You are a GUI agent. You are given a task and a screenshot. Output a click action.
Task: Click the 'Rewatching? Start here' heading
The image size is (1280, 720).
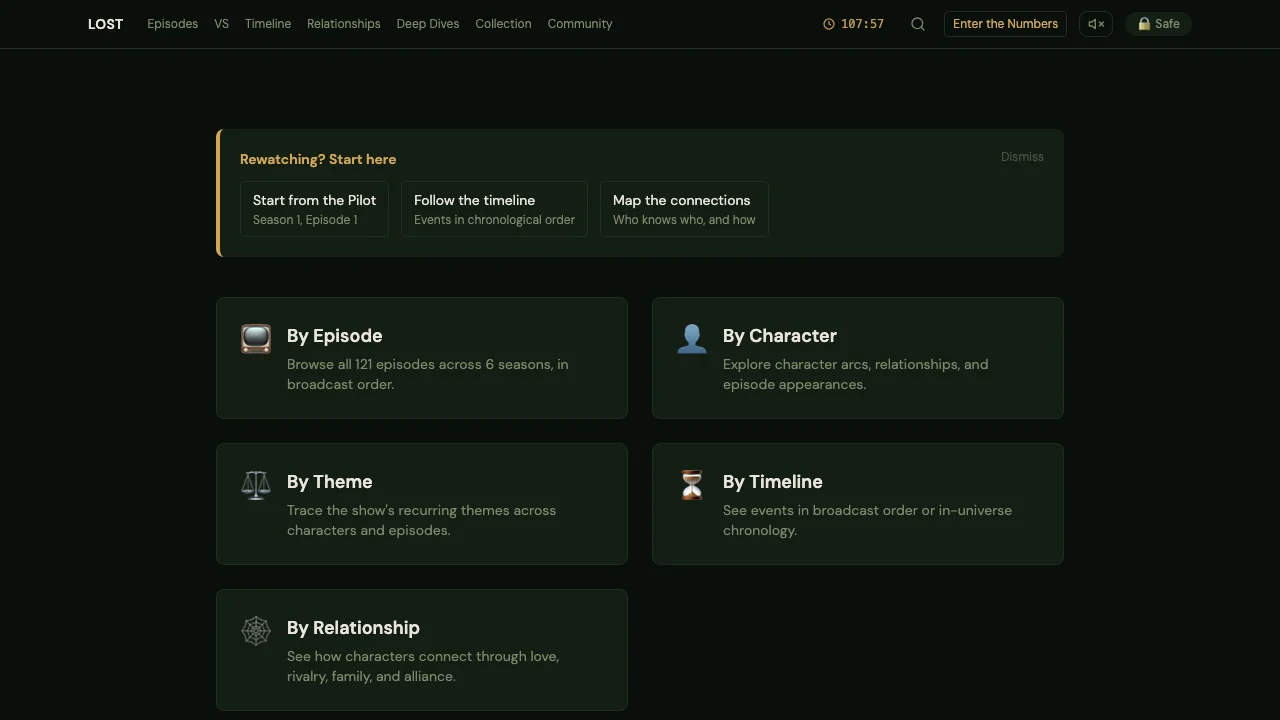318,159
